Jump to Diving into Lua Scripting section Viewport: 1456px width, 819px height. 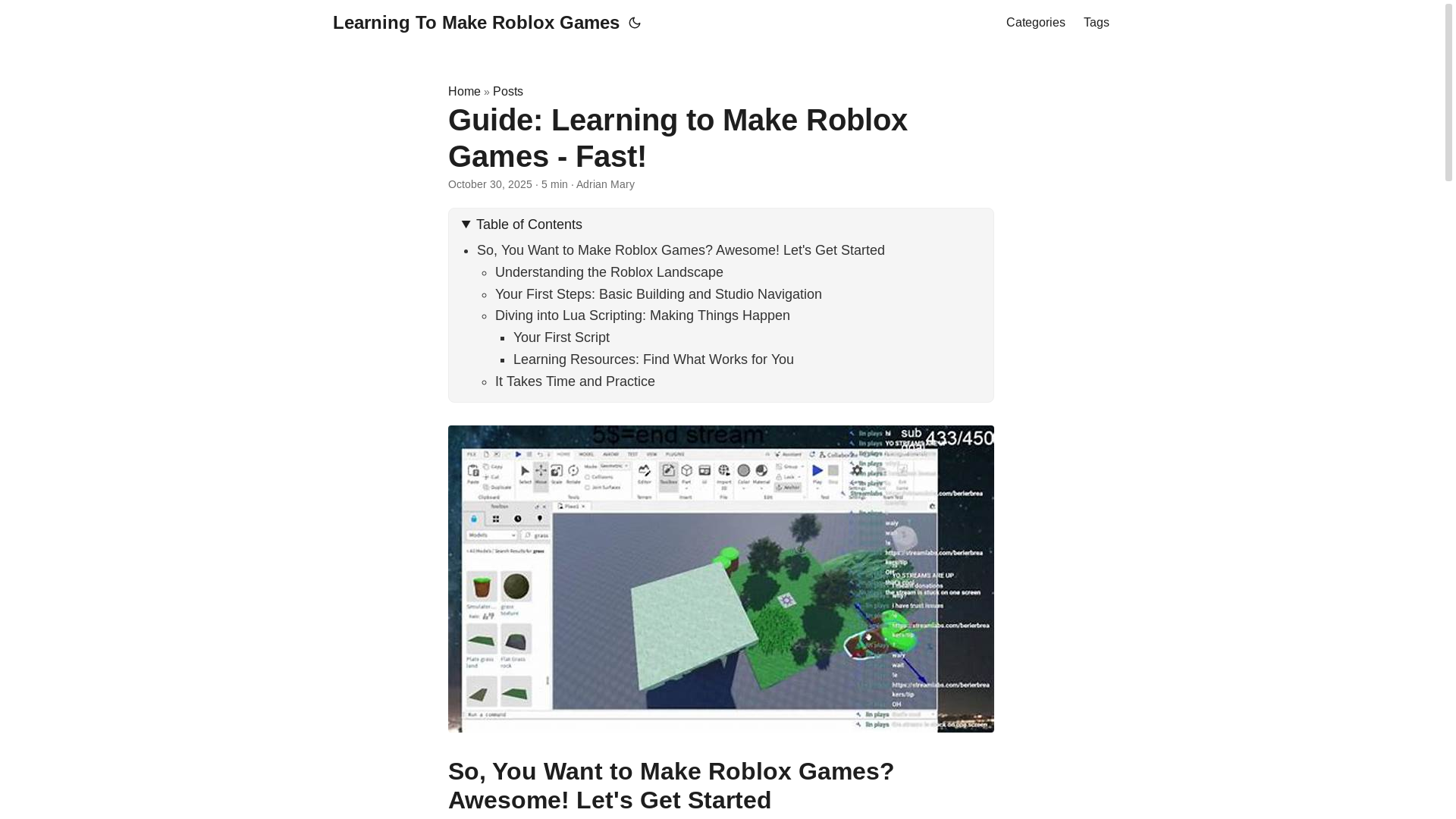[x=642, y=315]
